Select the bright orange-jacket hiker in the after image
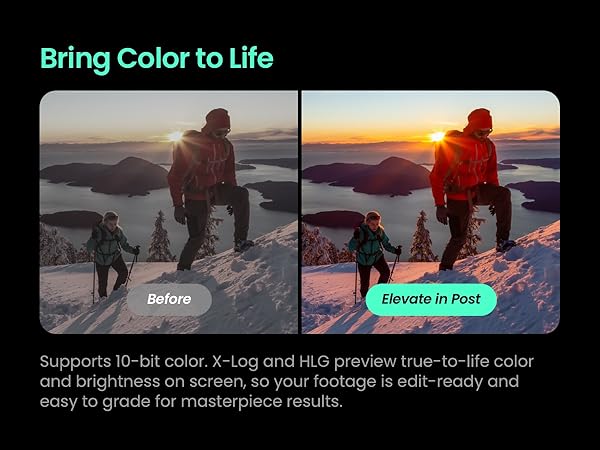600x450 pixels. click(471, 188)
